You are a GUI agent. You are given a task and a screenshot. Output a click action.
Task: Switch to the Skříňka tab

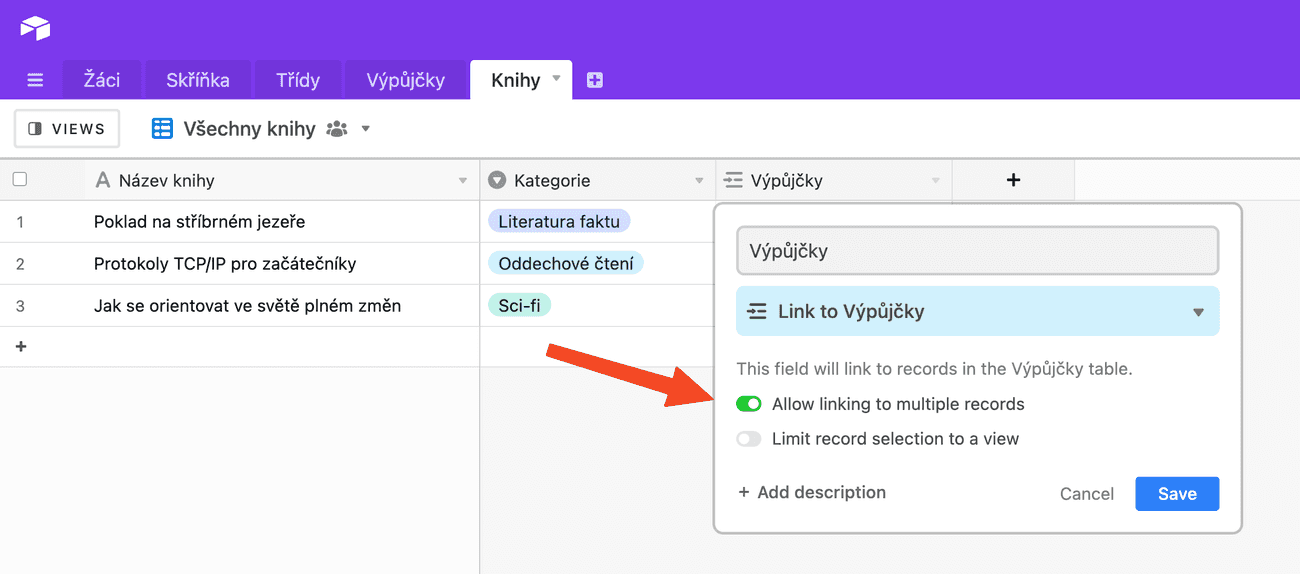(198, 80)
